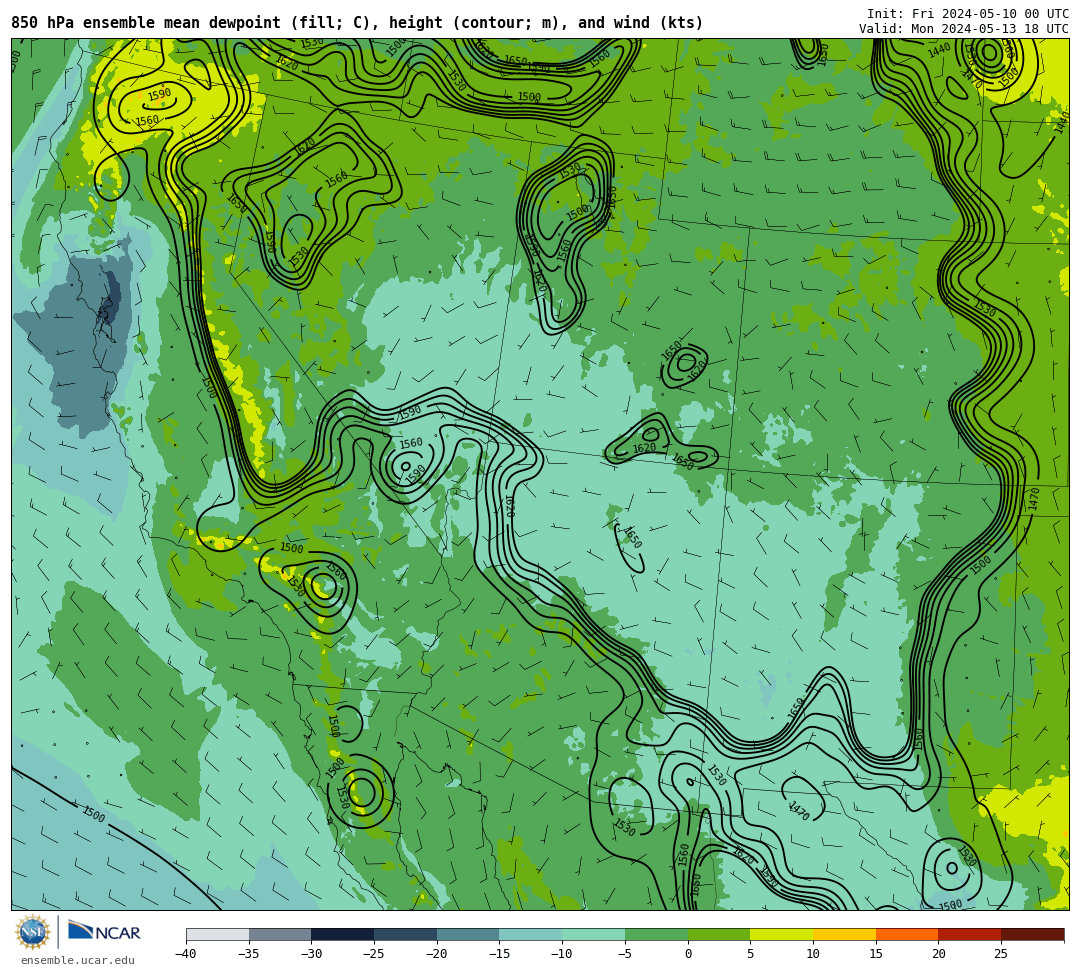
Task: Pick the amber 10 to 15 colorbar swatch
Action: (844, 934)
